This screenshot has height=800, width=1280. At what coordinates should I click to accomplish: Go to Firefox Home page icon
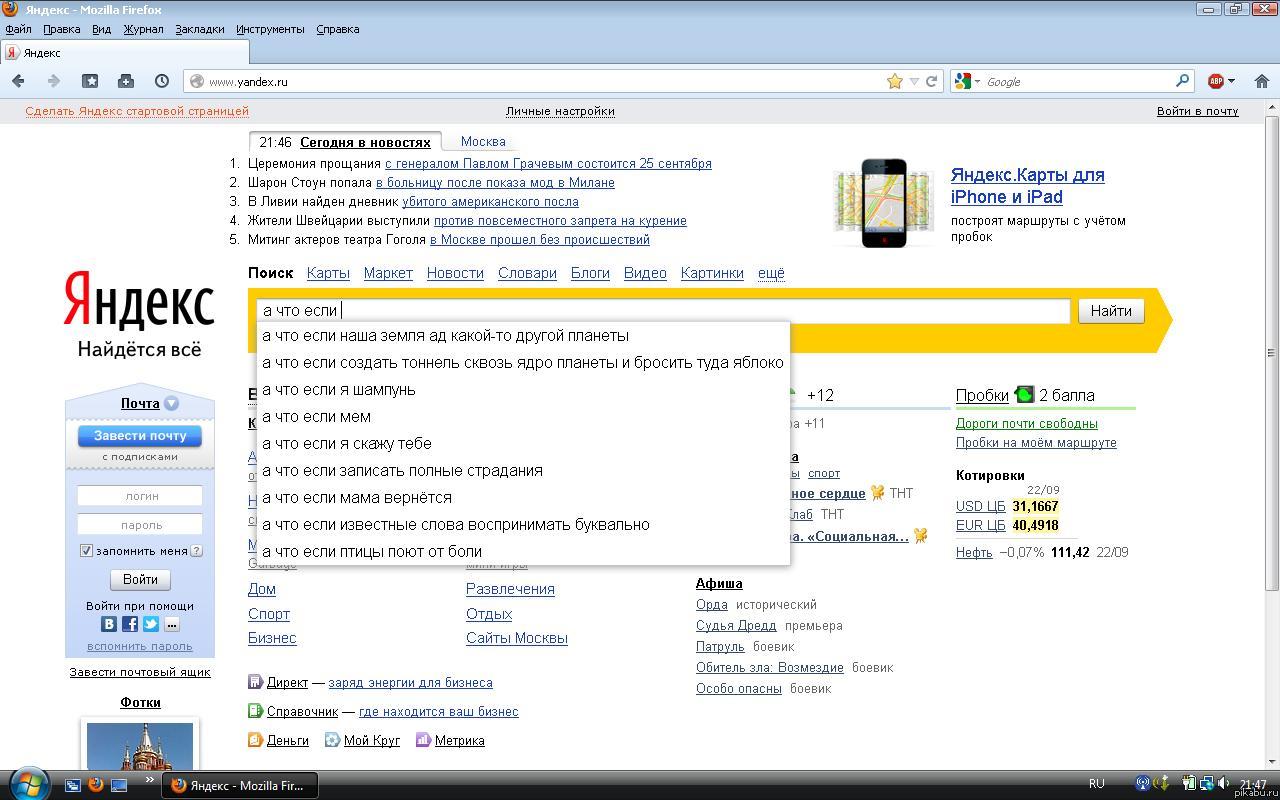pyautogui.click(x=1262, y=81)
